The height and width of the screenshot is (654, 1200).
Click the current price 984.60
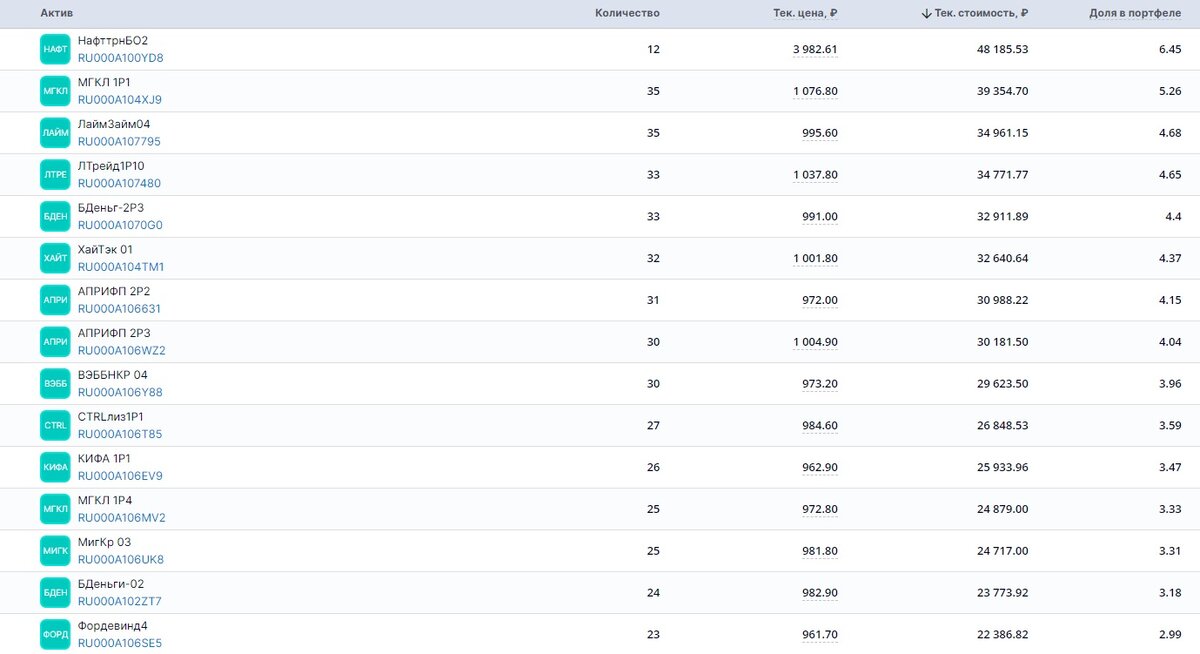pyautogui.click(x=820, y=425)
